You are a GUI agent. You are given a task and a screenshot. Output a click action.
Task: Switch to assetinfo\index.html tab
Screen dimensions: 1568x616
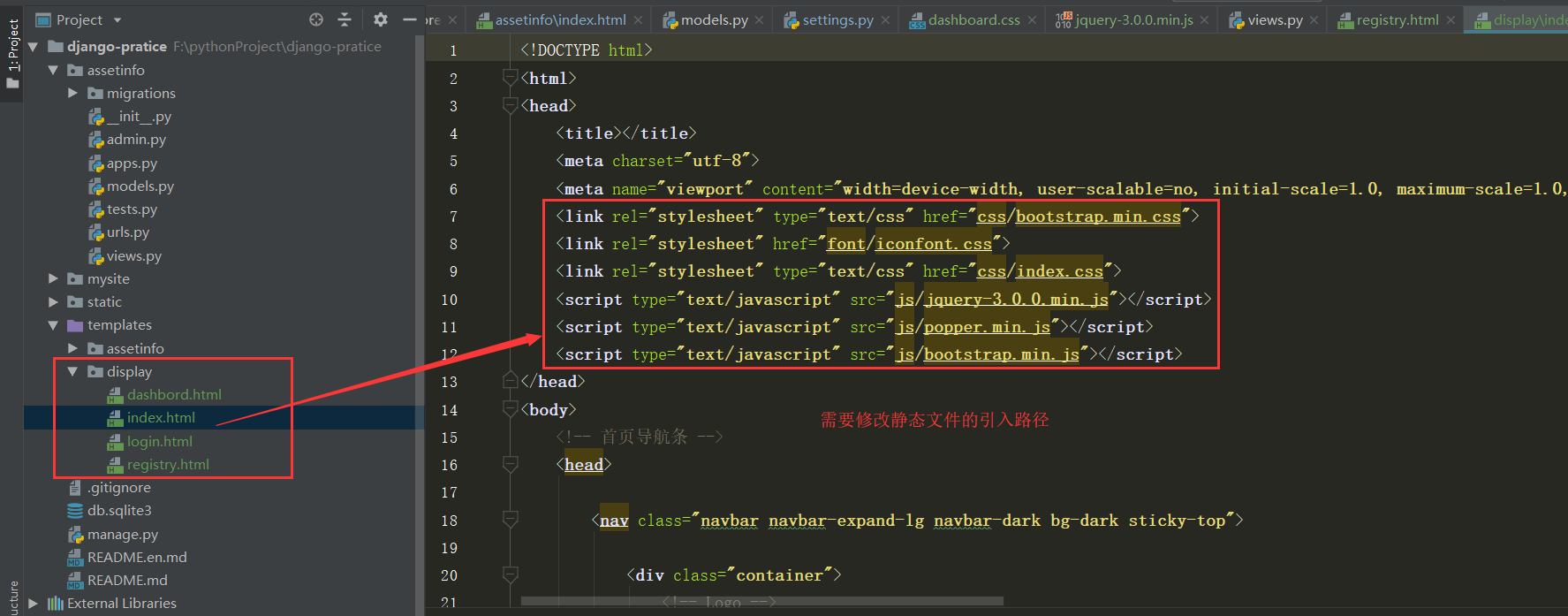(560, 19)
